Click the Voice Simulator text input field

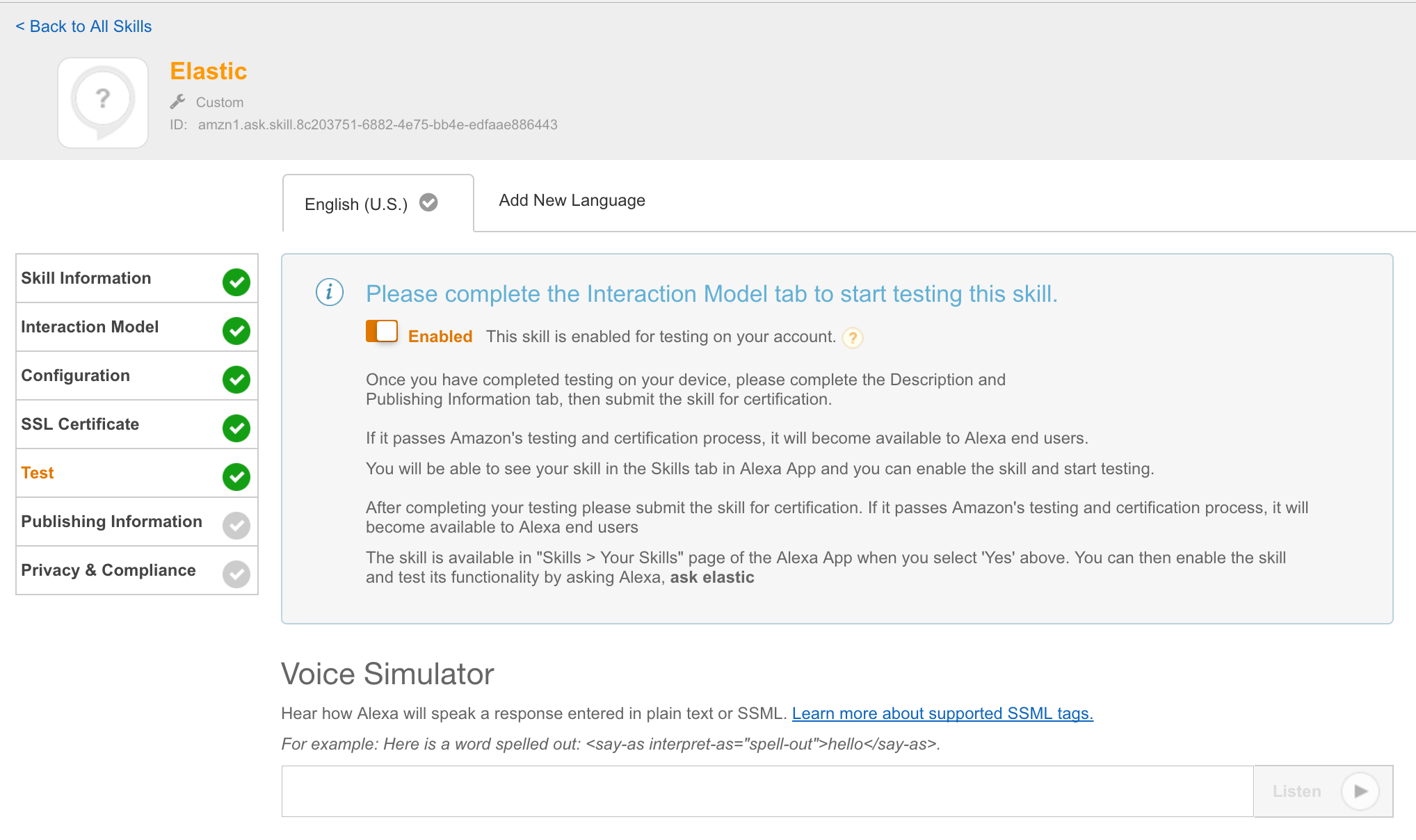click(x=766, y=791)
